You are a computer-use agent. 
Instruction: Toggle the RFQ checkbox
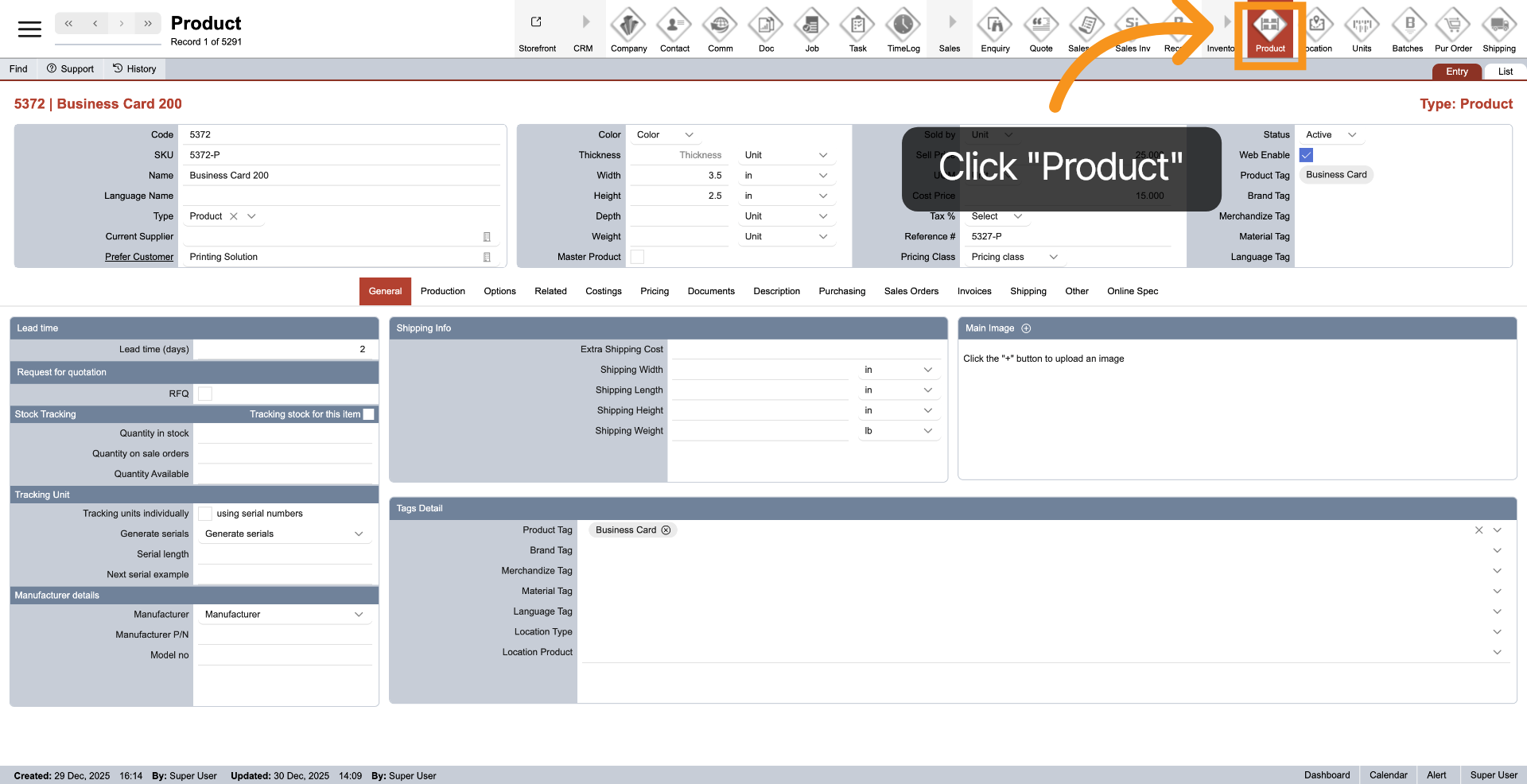tap(205, 393)
